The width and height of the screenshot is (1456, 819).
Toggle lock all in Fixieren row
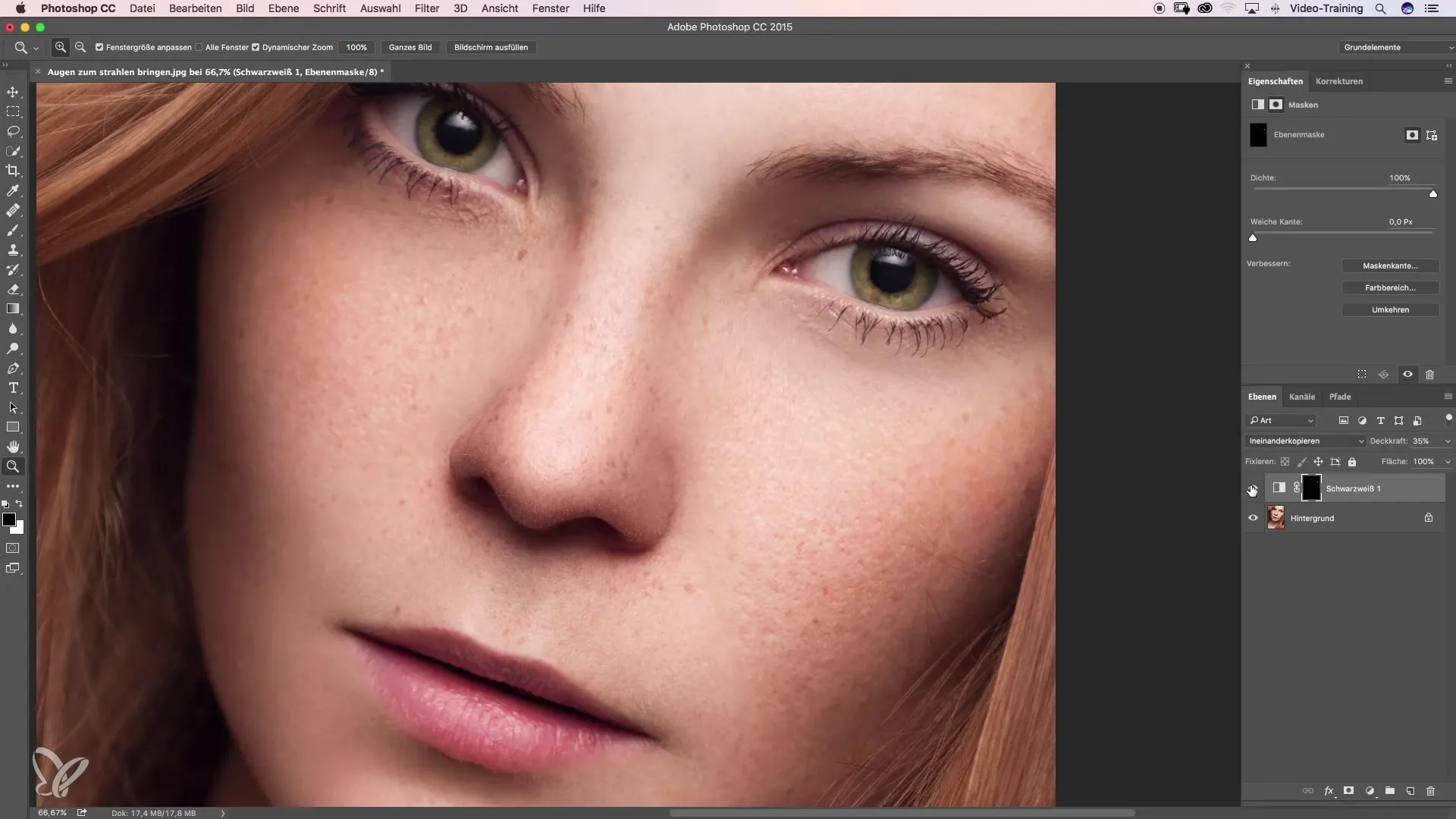point(1352,461)
